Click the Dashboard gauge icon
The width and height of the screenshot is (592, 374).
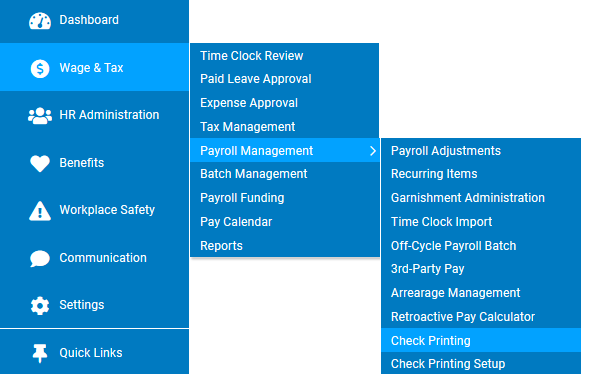40,21
